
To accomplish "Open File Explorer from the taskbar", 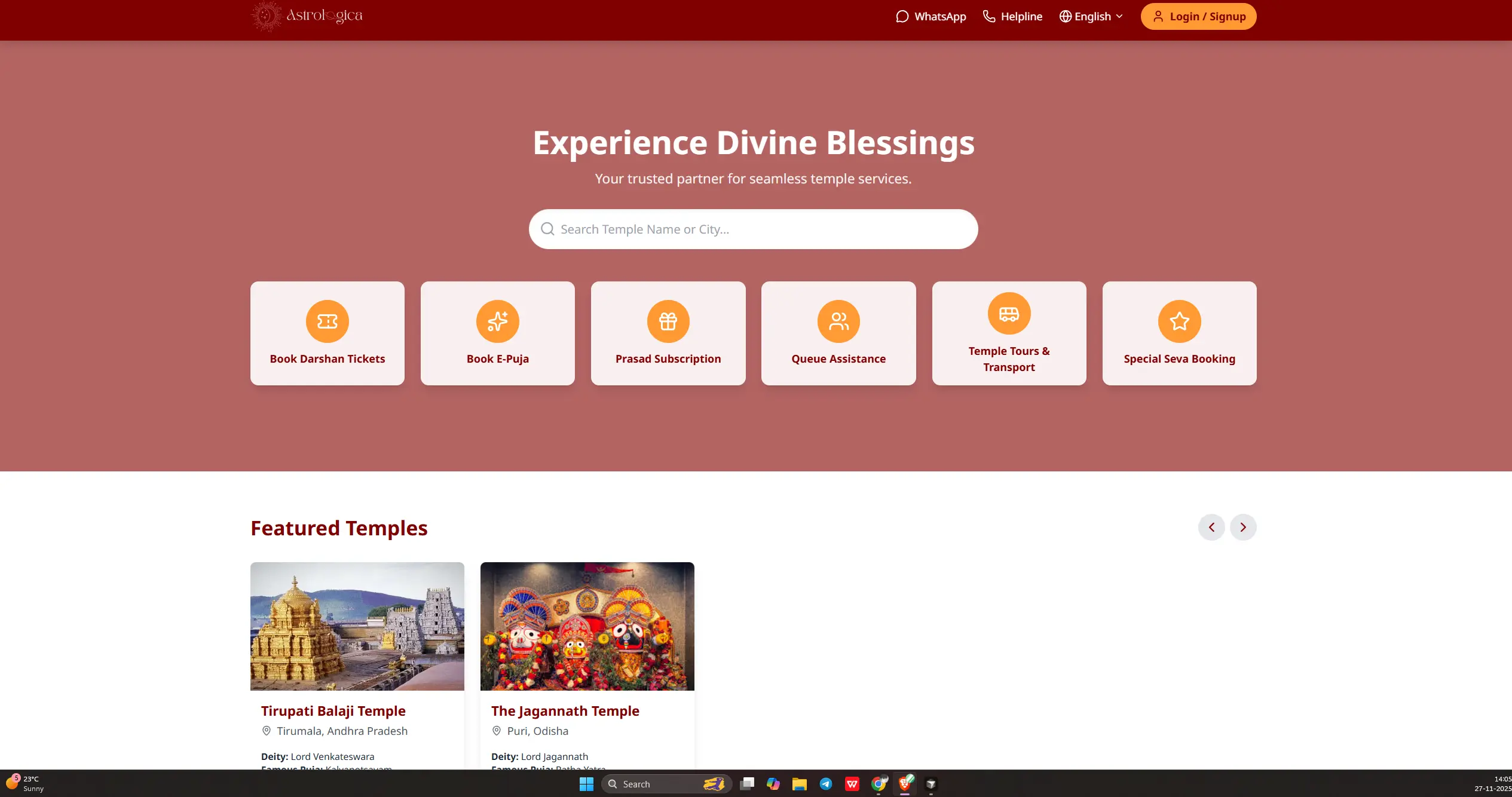I will coord(799,784).
